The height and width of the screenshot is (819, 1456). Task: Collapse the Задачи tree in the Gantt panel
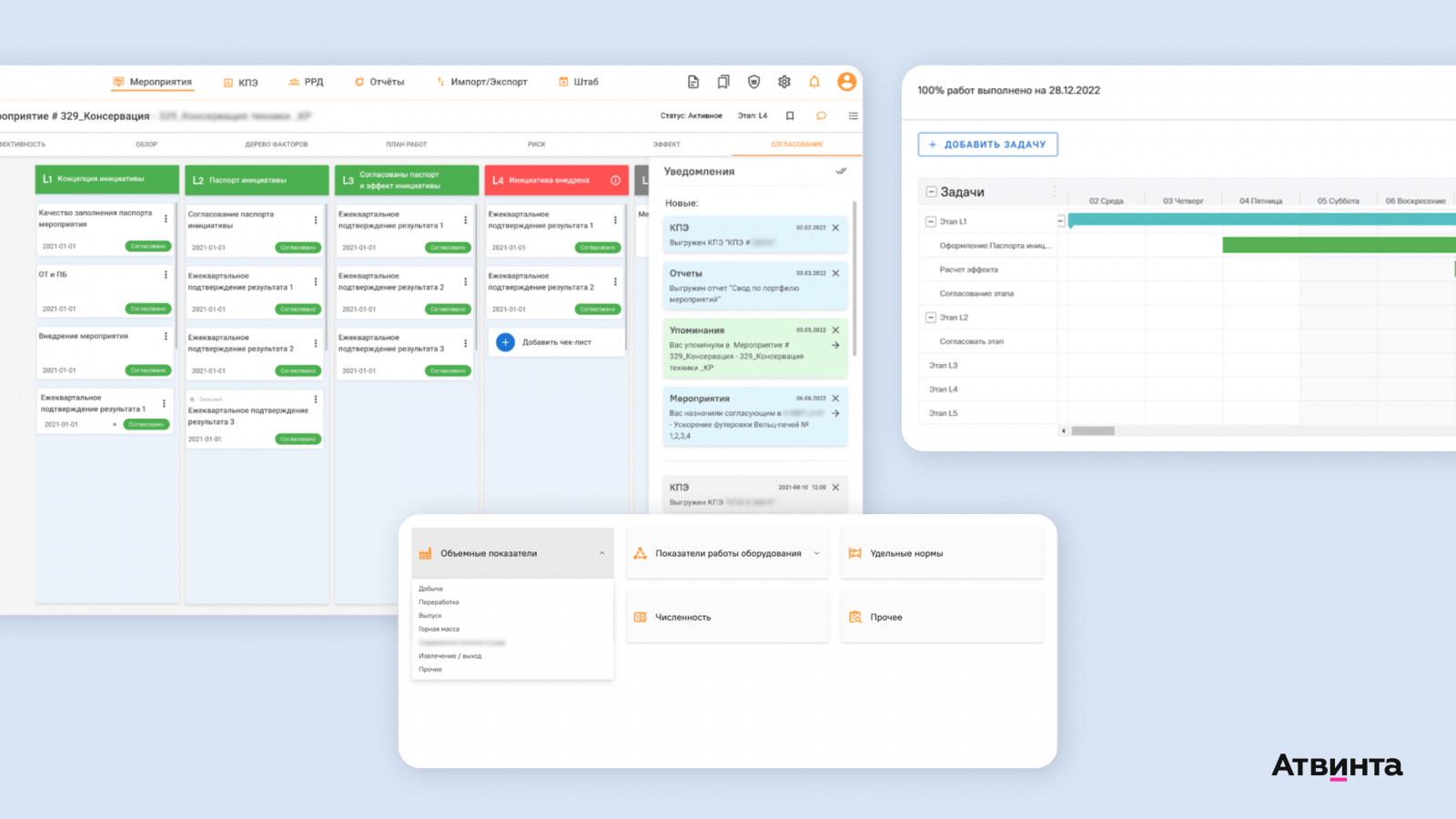(x=931, y=192)
